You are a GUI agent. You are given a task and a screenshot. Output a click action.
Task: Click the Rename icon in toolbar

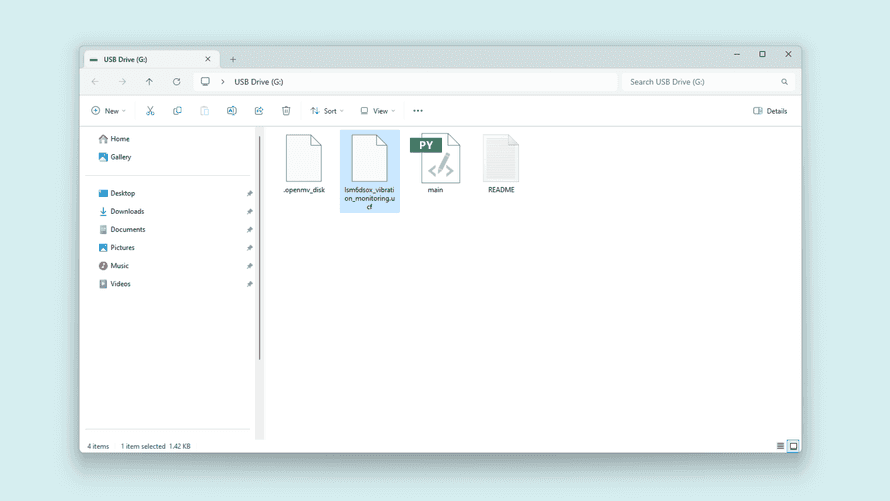click(231, 111)
